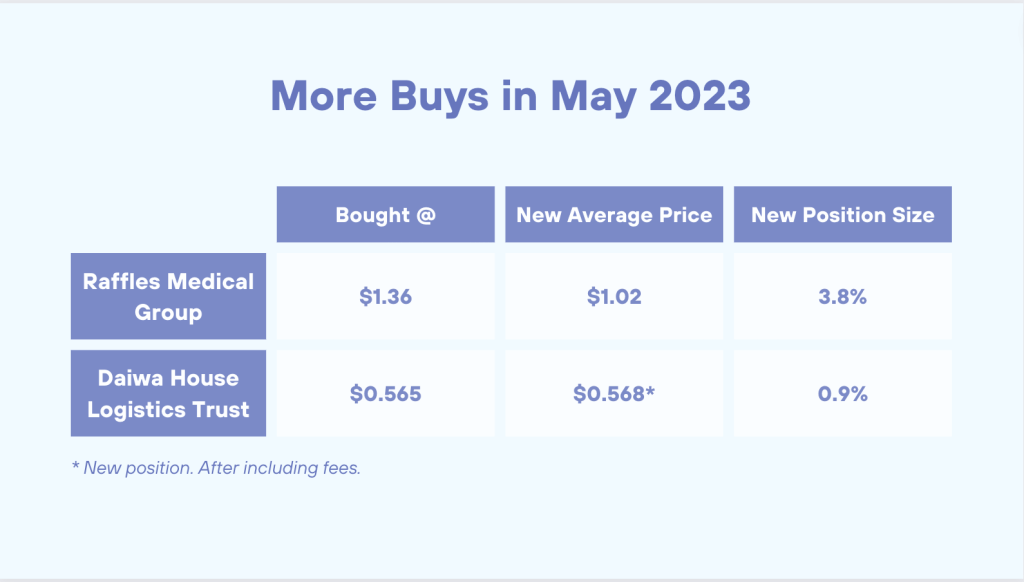Image resolution: width=1024 pixels, height=582 pixels.
Task: Select the $0.565 bought price cell
Action: pos(385,394)
